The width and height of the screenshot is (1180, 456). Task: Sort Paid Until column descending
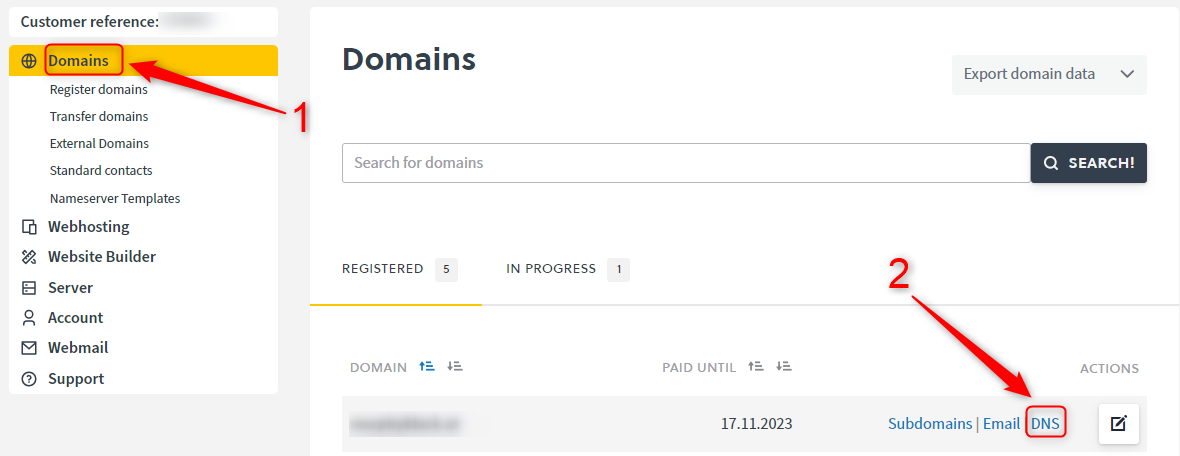pos(784,366)
